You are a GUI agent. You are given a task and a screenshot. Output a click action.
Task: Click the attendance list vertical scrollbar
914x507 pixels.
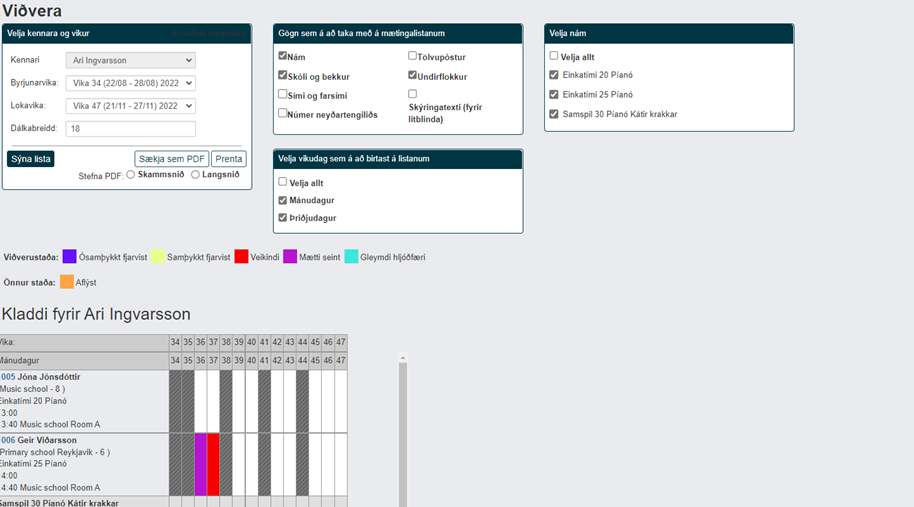(x=403, y=429)
